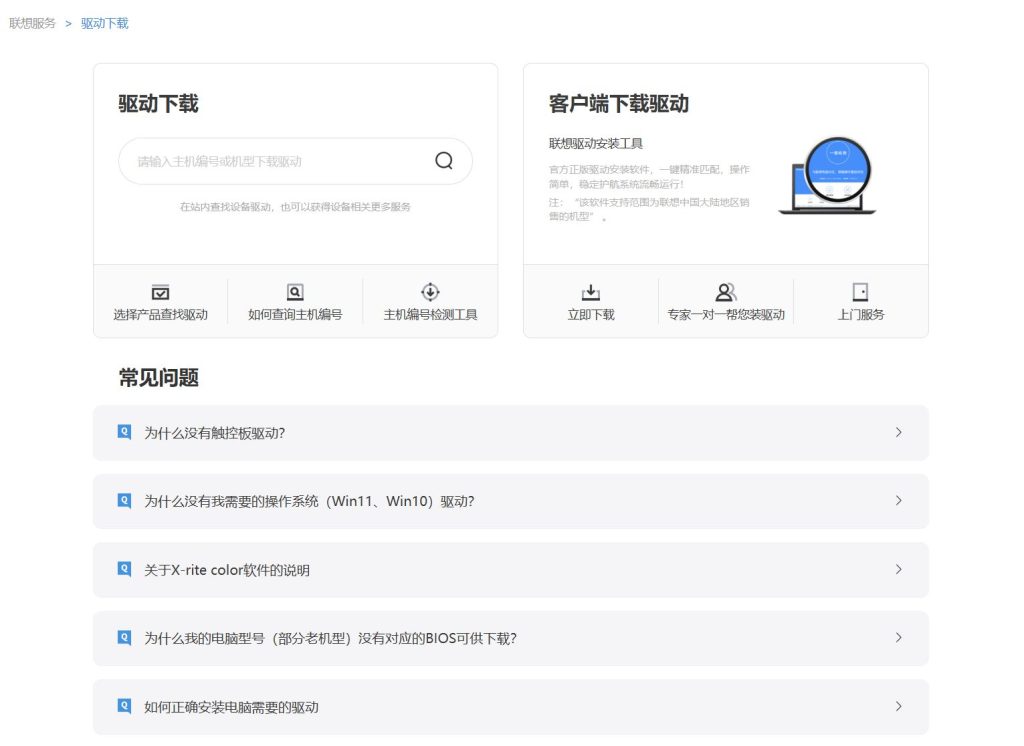The image size is (1024, 746).
Task: Click the Q icon beside X-rite color question
Action: 124,569
